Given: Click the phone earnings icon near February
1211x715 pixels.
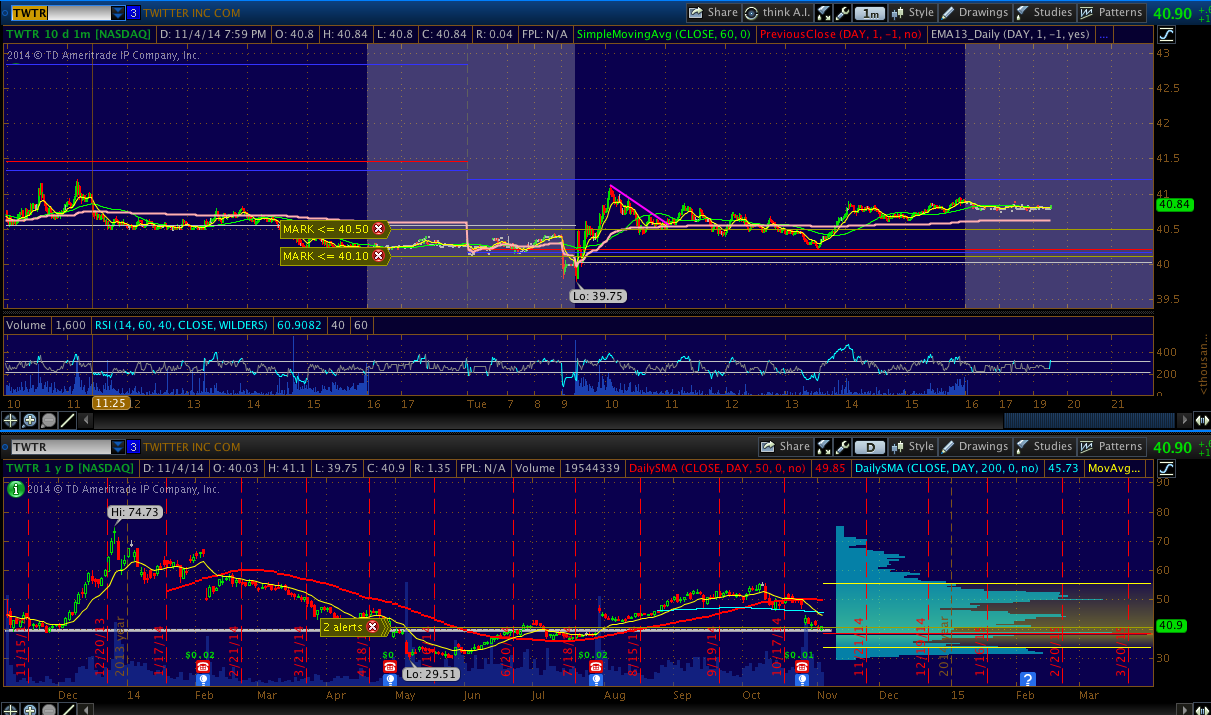Looking at the screenshot, I should click(203, 666).
